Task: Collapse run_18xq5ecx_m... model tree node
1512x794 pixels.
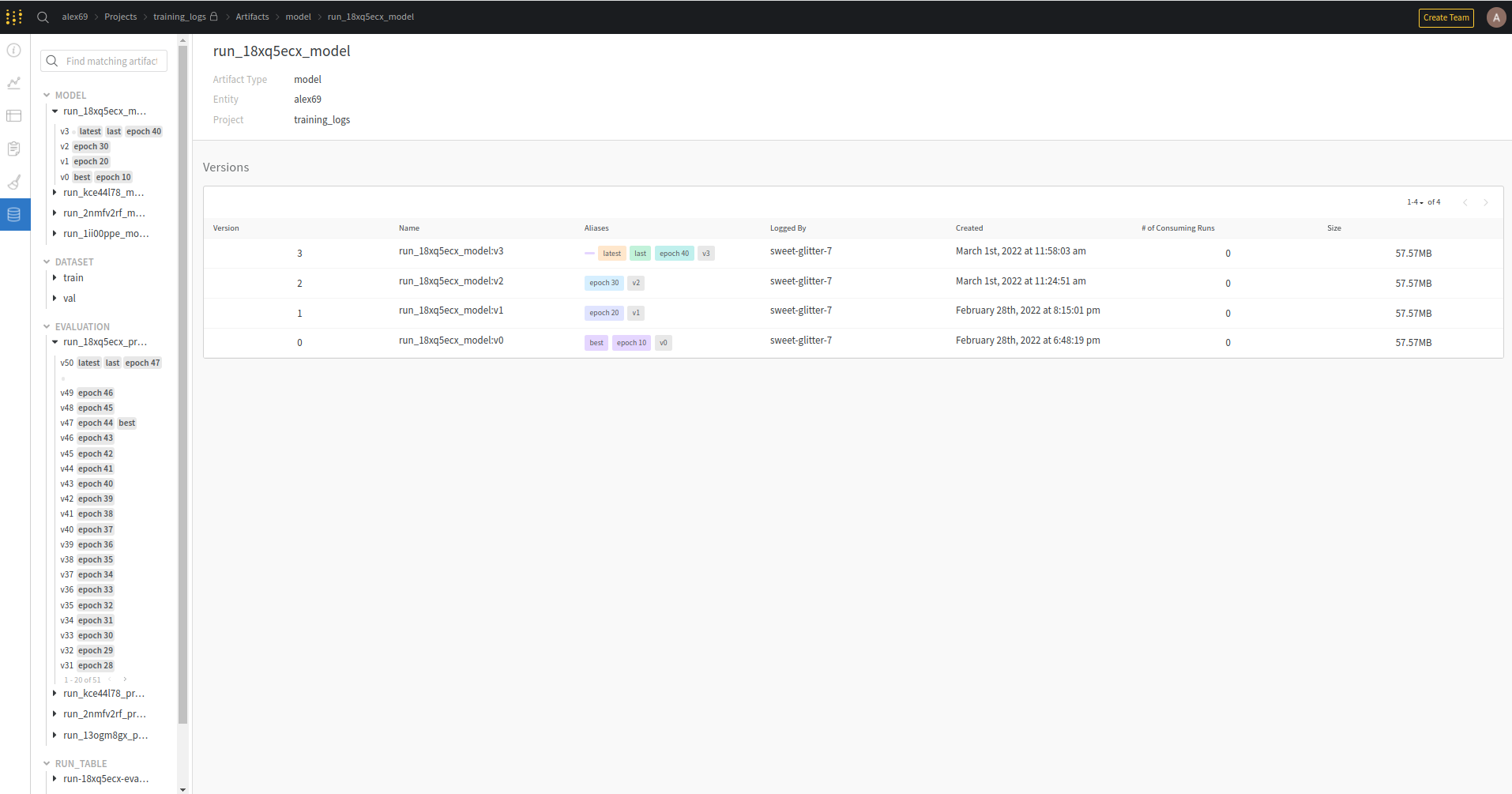Action: [x=55, y=111]
